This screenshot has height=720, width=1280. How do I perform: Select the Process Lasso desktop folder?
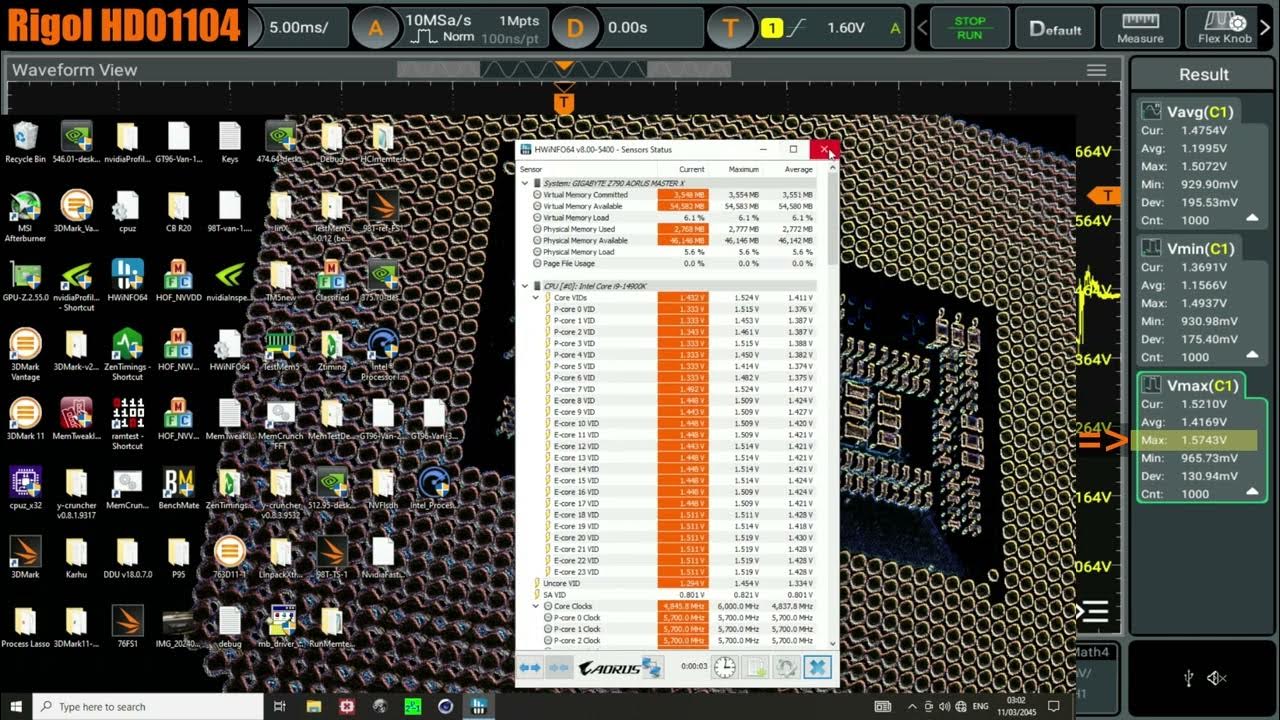(26, 626)
